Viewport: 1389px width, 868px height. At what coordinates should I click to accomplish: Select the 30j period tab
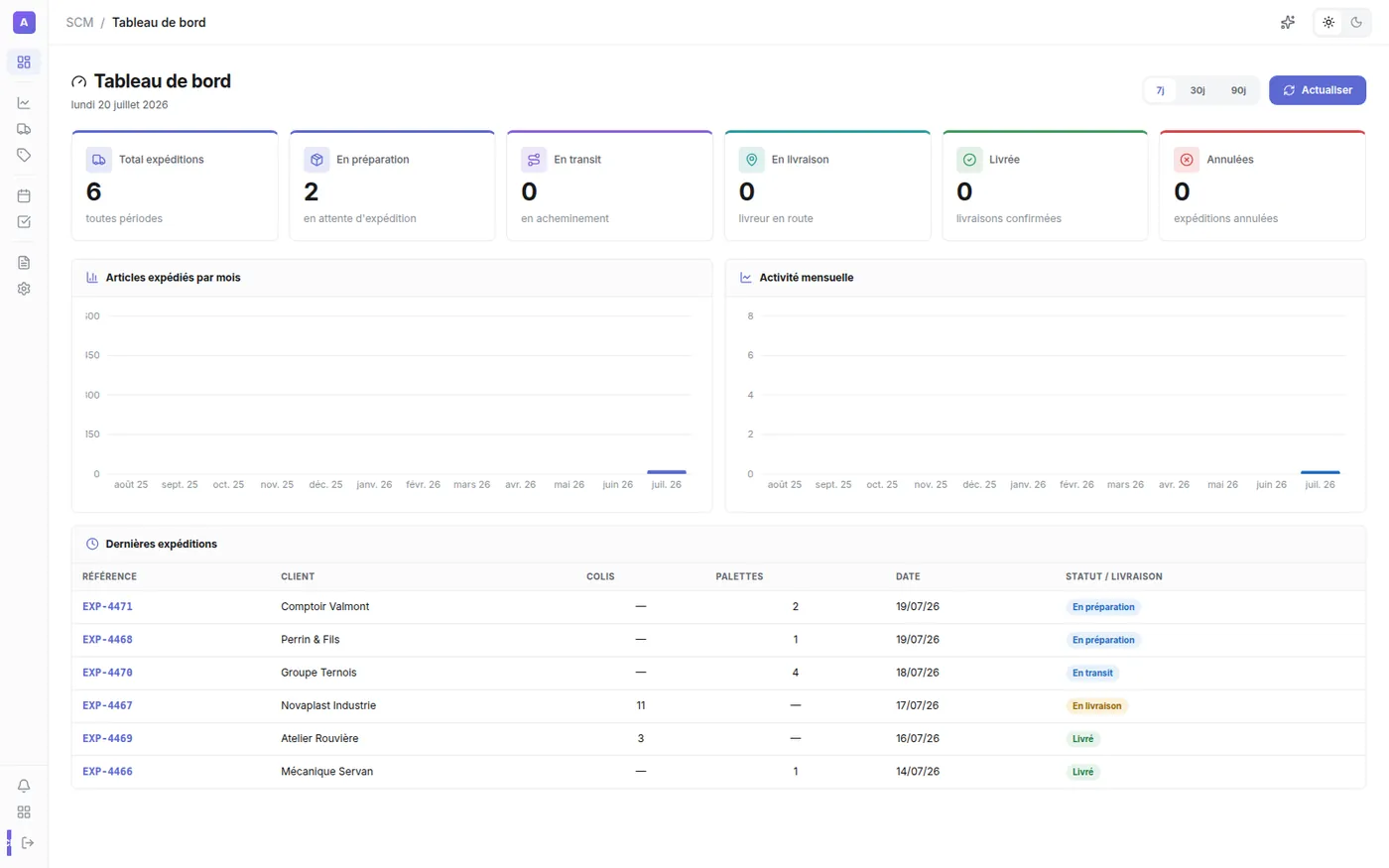click(x=1198, y=90)
